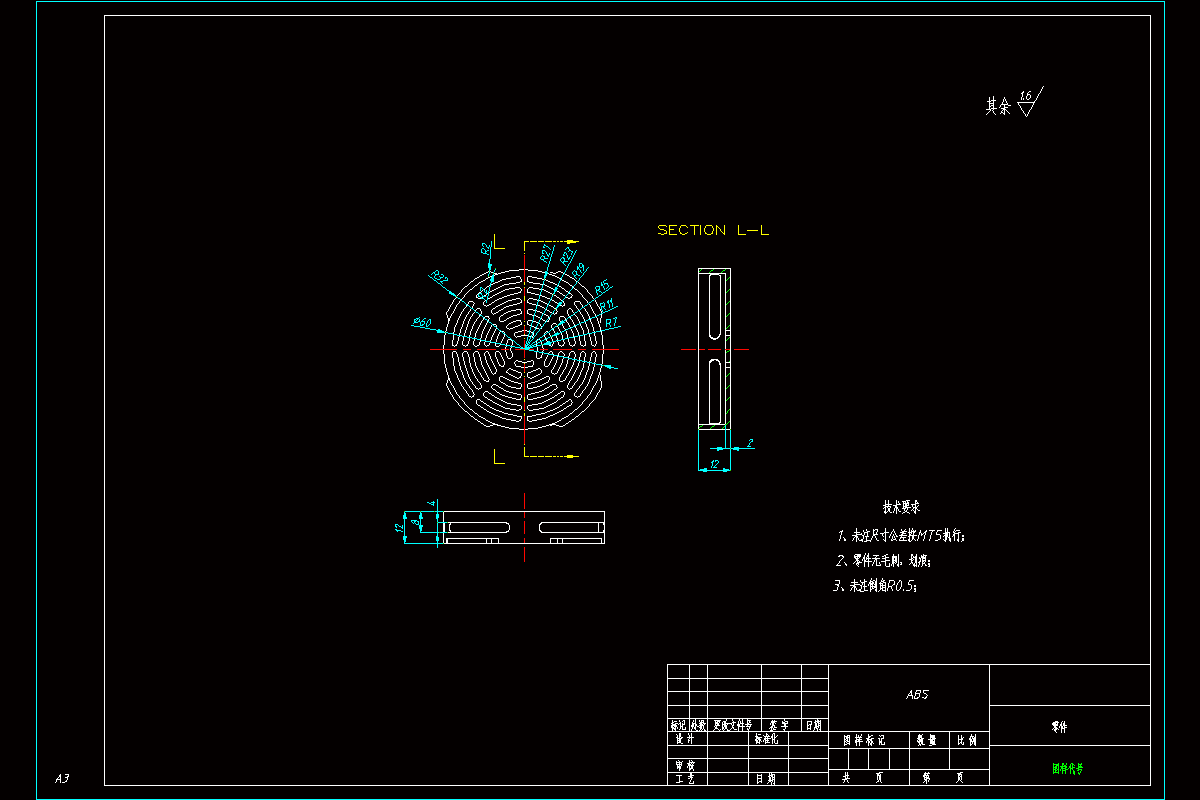Select the R15 radius dimension label
Screen dimensions: 1200x800
coord(602,288)
